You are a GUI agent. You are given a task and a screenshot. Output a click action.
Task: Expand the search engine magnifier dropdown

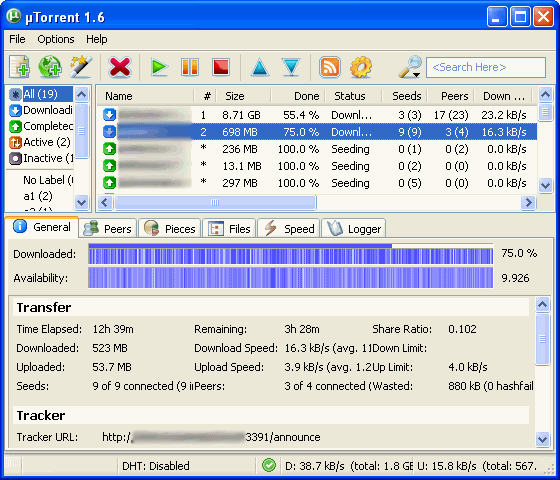410,67
